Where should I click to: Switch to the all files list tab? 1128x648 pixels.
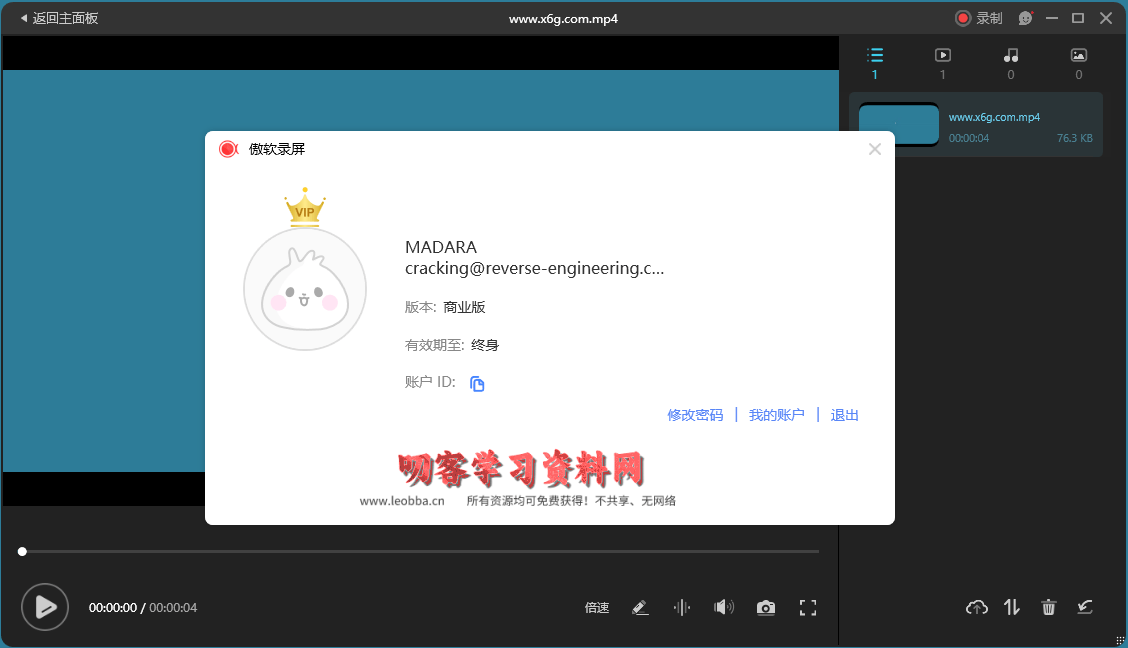(x=875, y=62)
